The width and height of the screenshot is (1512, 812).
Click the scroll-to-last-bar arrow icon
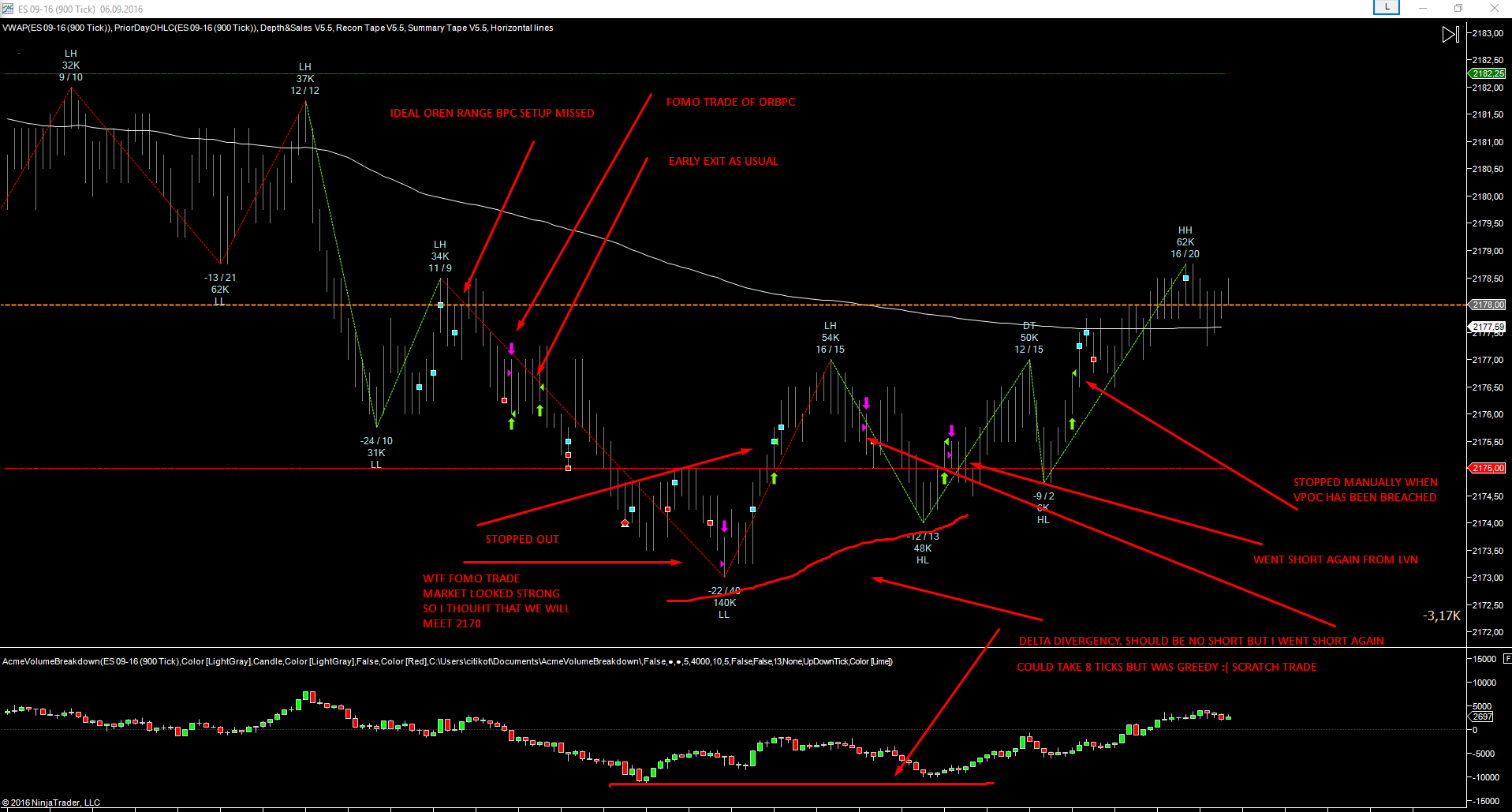click(x=1450, y=35)
